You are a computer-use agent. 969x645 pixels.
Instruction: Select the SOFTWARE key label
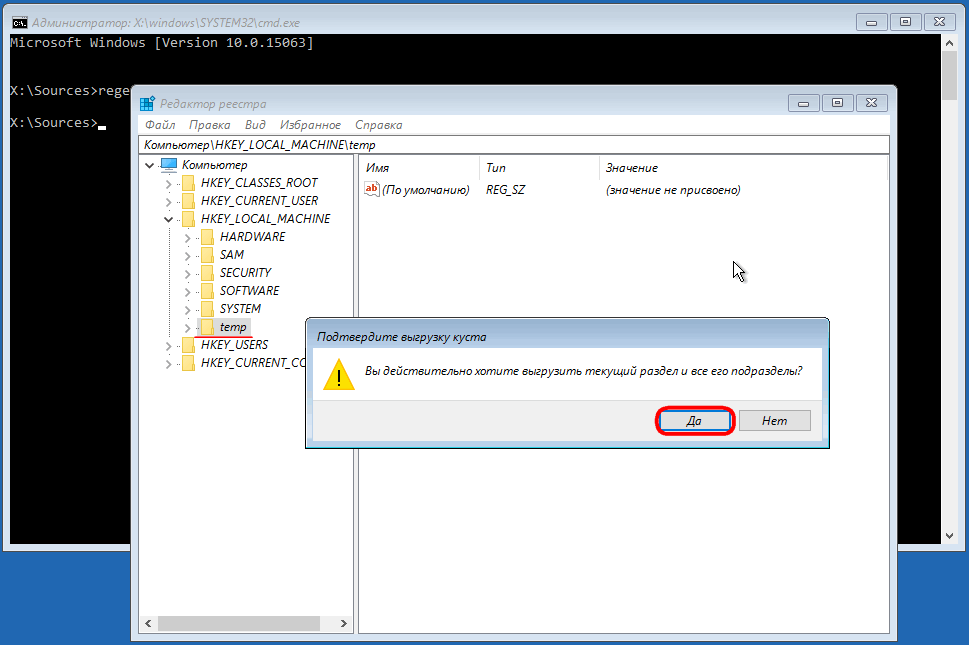(249, 290)
